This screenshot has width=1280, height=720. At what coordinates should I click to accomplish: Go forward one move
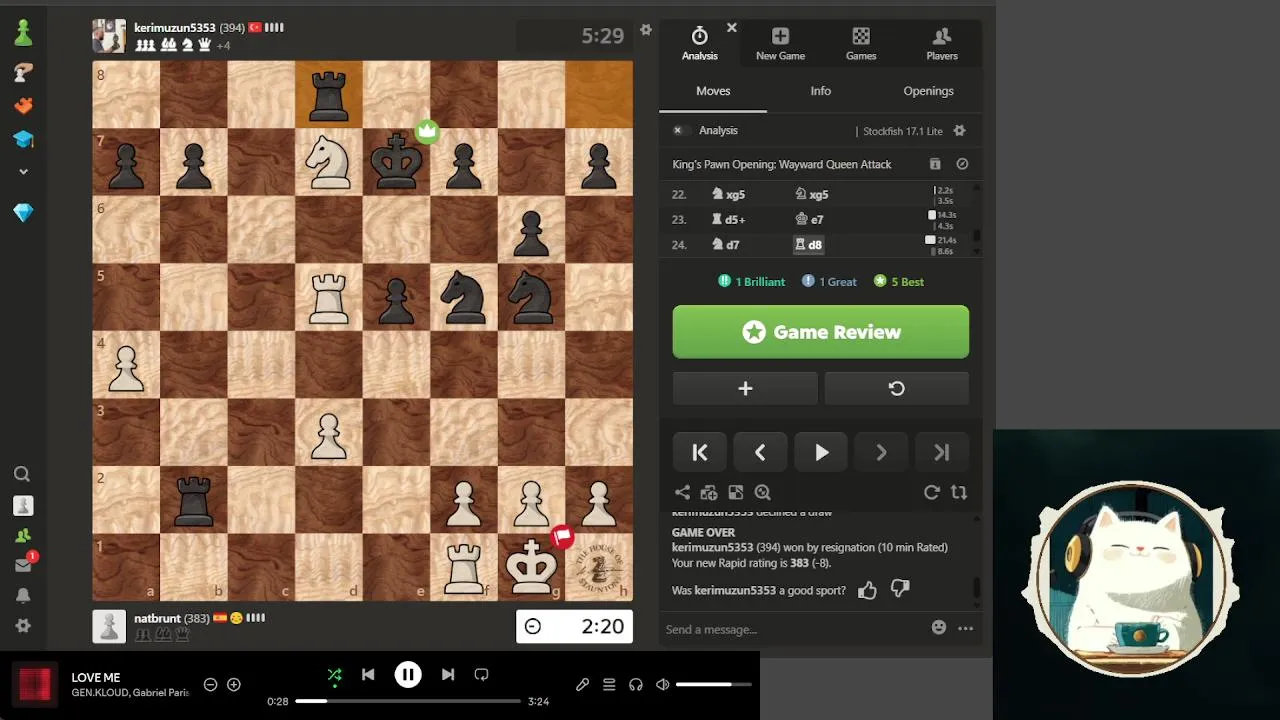click(x=881, y=453)
